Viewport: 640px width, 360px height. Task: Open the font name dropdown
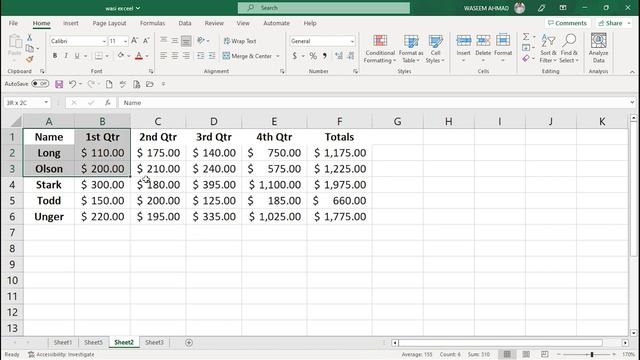[104, 41]
